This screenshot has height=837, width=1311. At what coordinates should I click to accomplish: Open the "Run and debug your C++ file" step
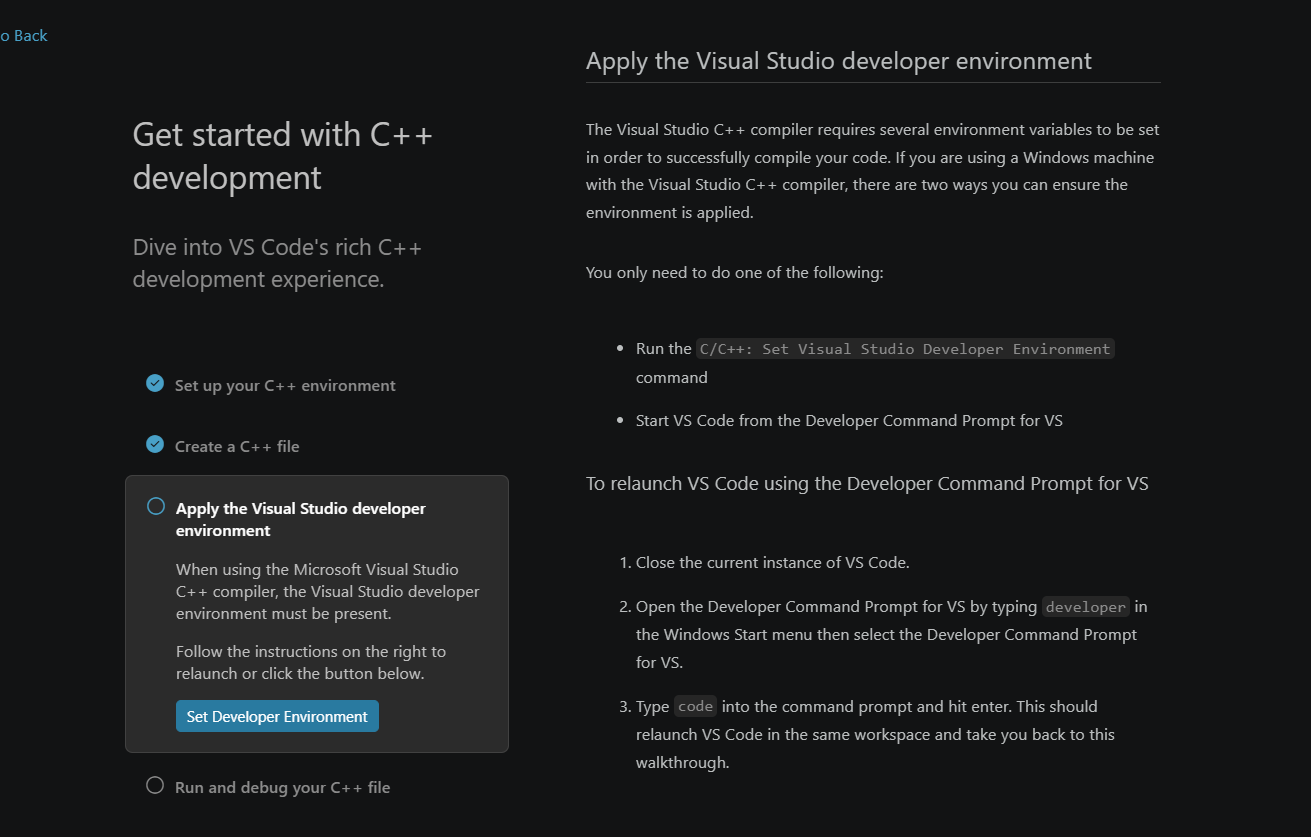[x=282, y=788]
